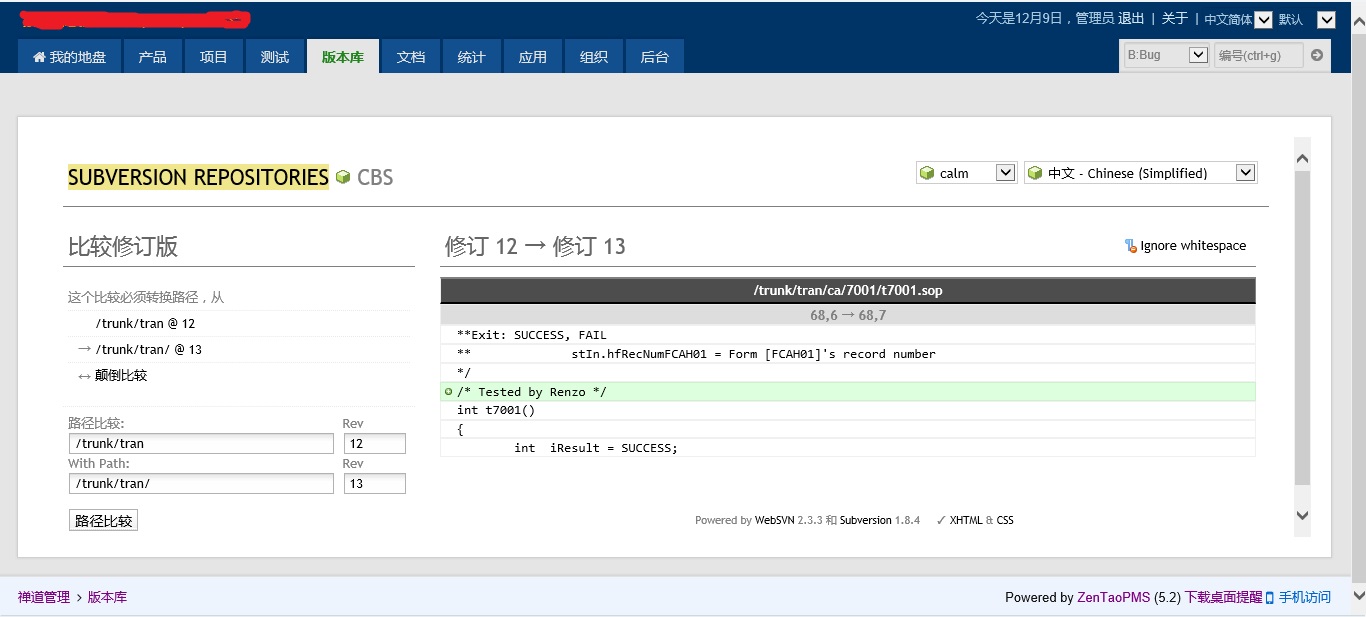Click the inner frame scroll down arrow

point(1301,515)
